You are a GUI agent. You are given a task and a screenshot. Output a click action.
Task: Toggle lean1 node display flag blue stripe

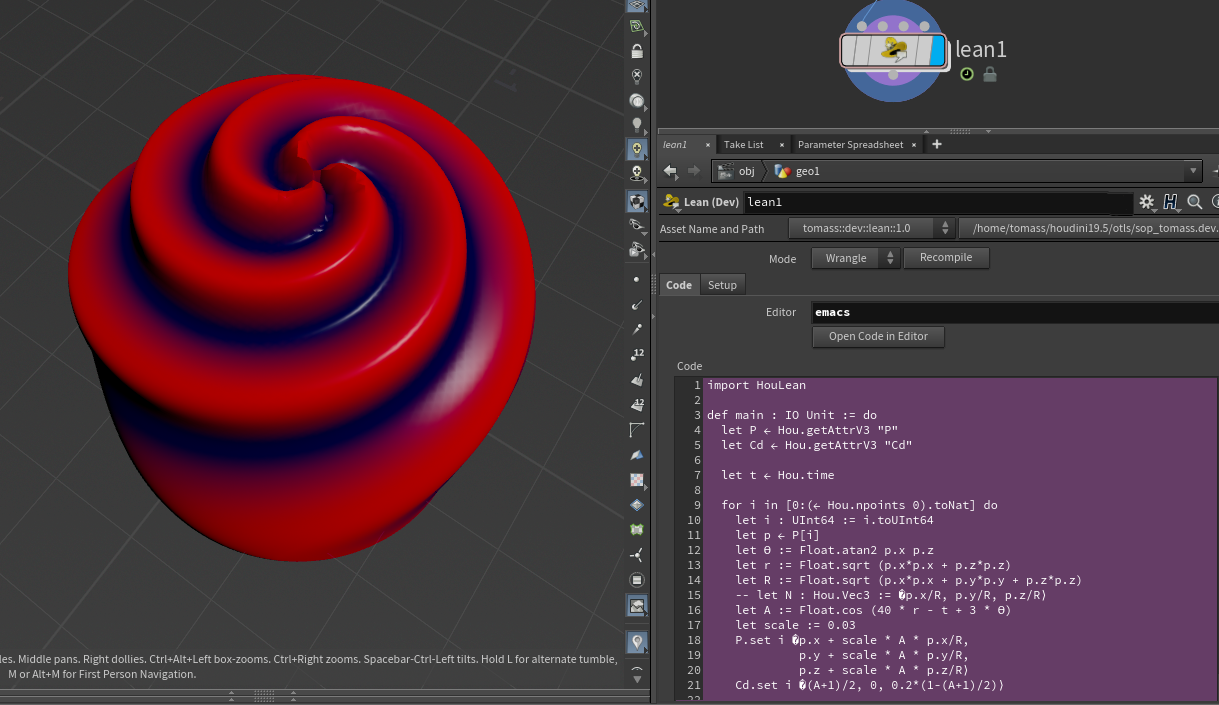coord(936,50)
